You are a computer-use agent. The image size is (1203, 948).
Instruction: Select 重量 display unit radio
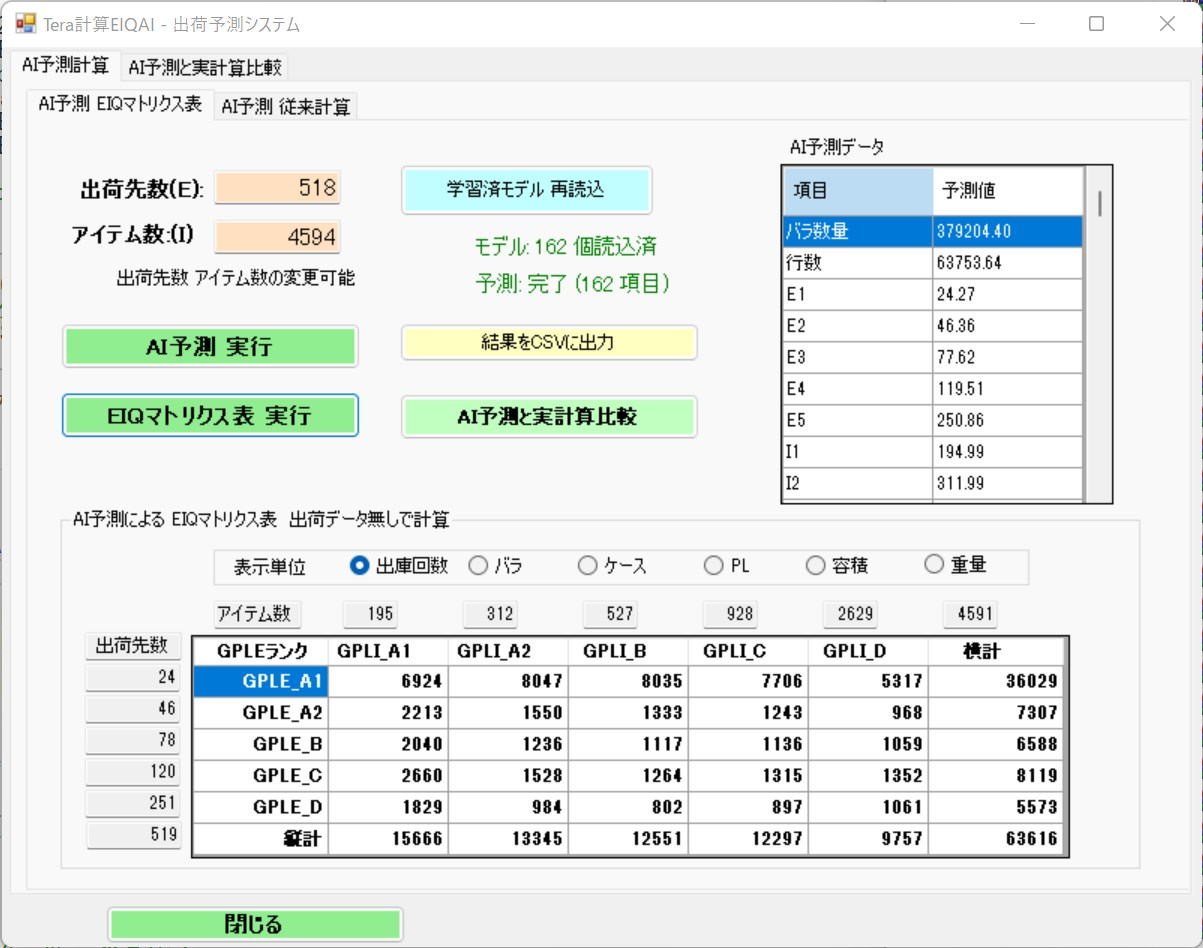pyautogui.click(x=956, y=566)
